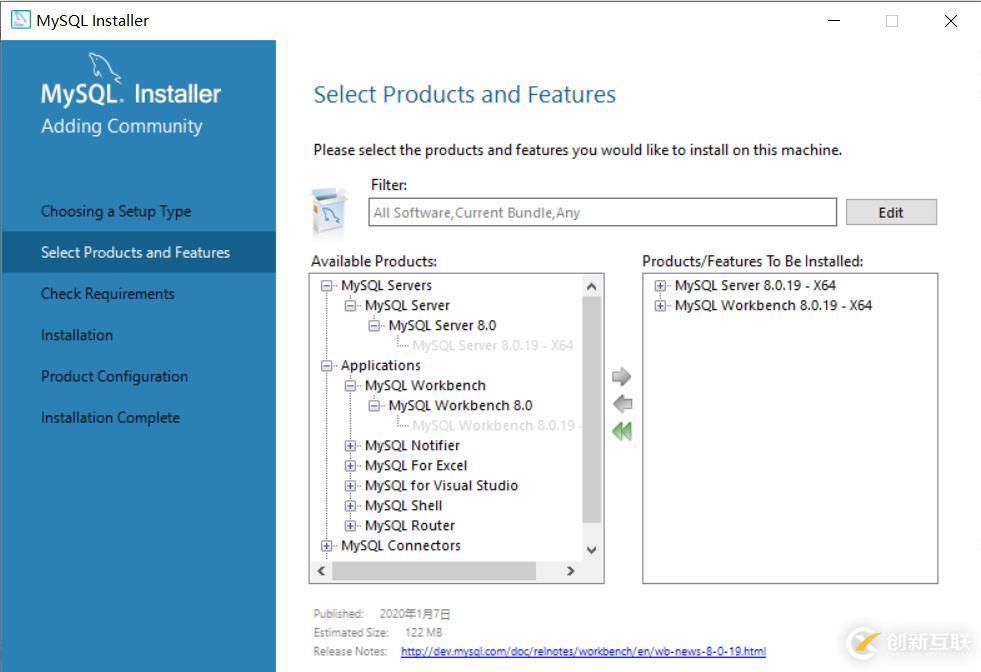
Task: Collapse the Applications tree node
Action: click(x=326, y=365)
